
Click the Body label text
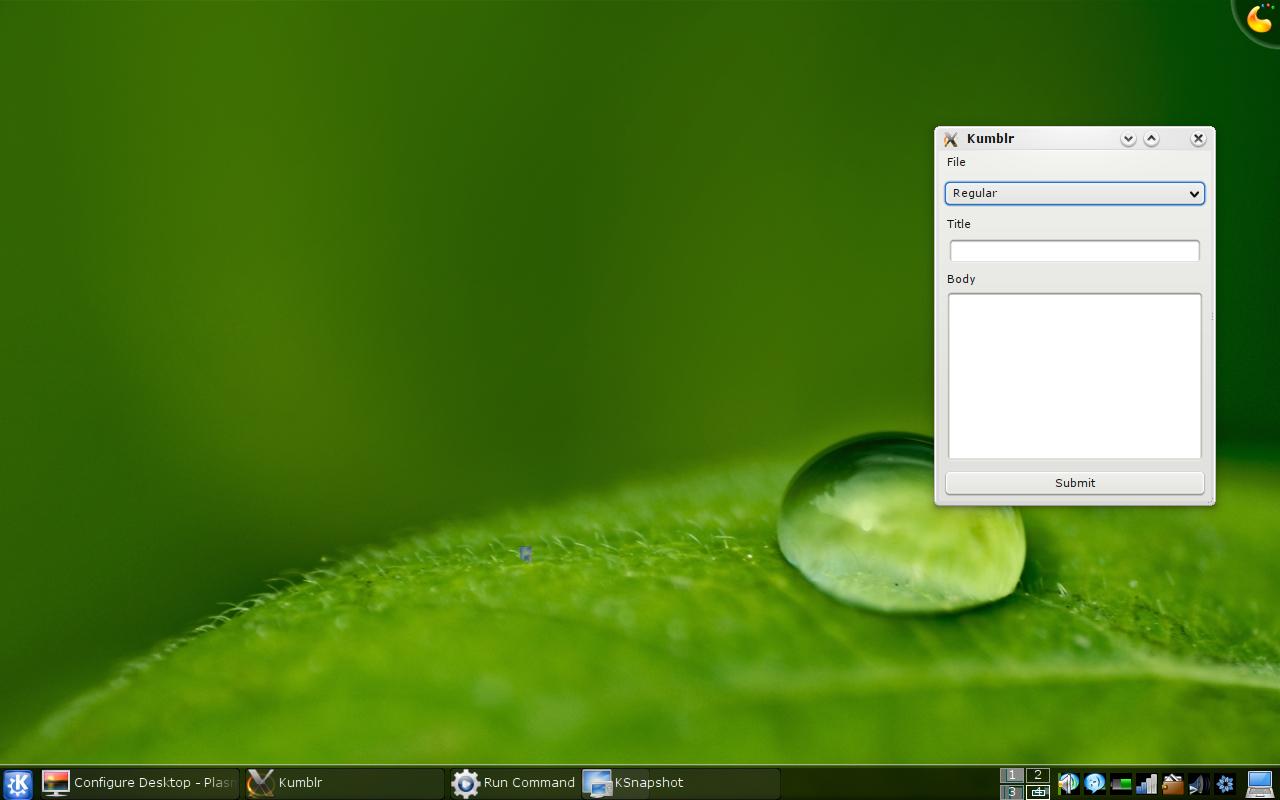point(961,279)
